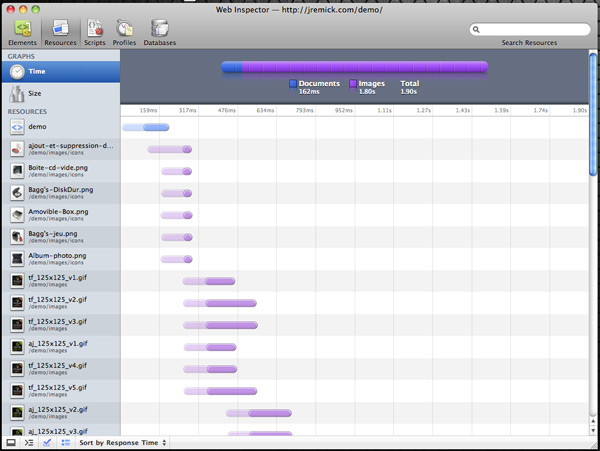This screenshot has height=451, width=600.
Task: Click the GRAPHS section header
Action: tap(21, 56)
